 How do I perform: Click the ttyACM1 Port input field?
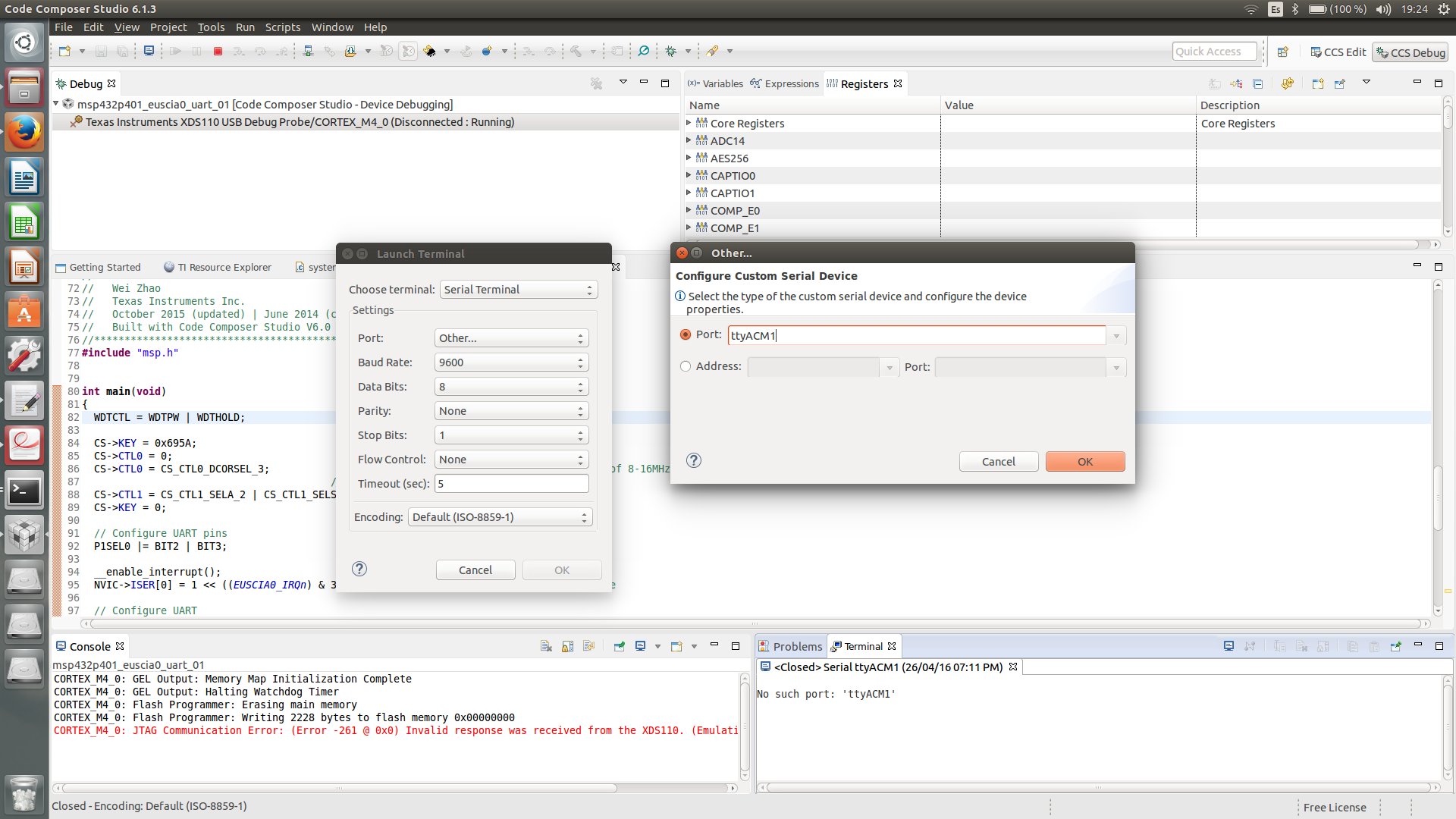[917, 335]
